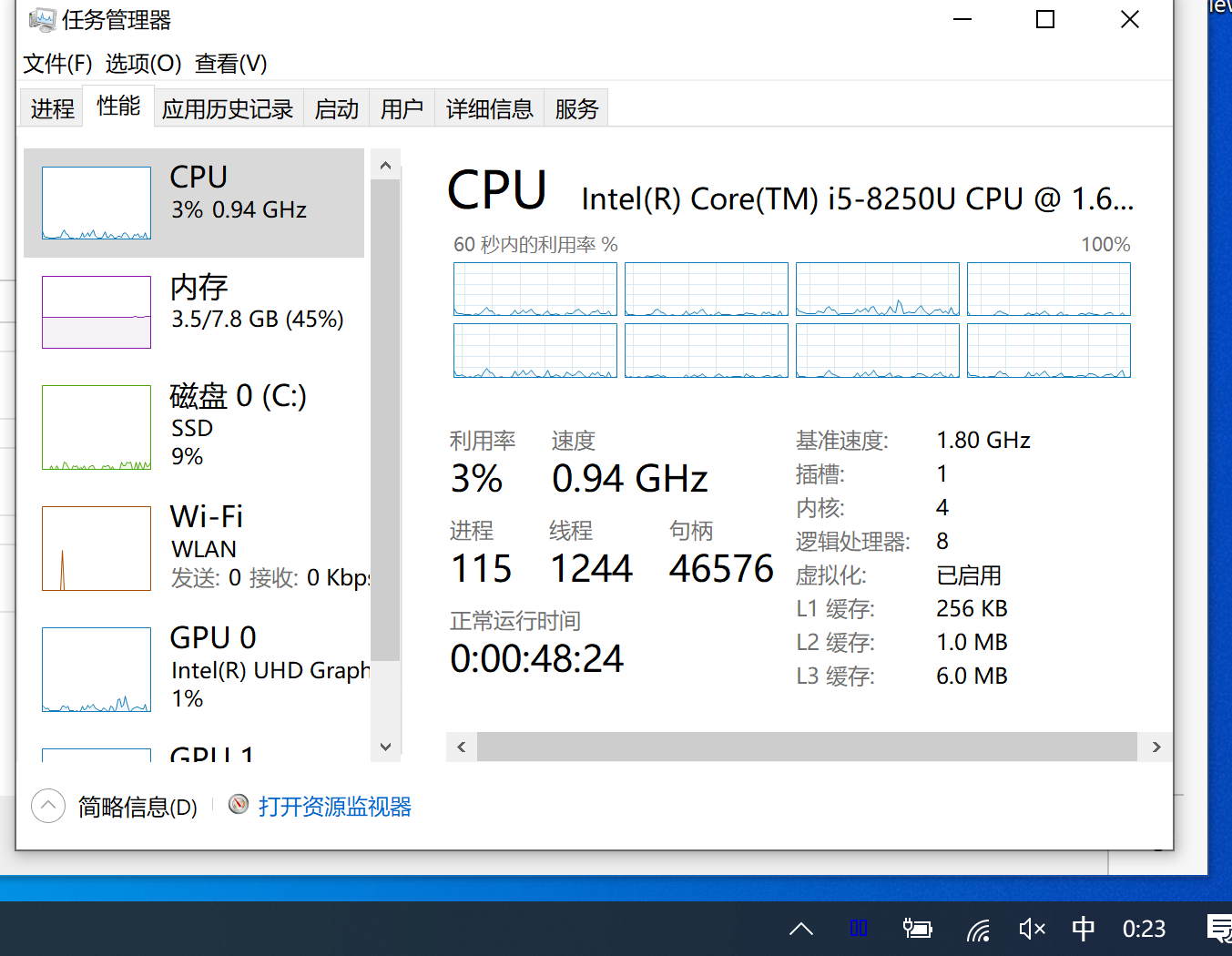Open the resource monitor icon

(239, 804)
